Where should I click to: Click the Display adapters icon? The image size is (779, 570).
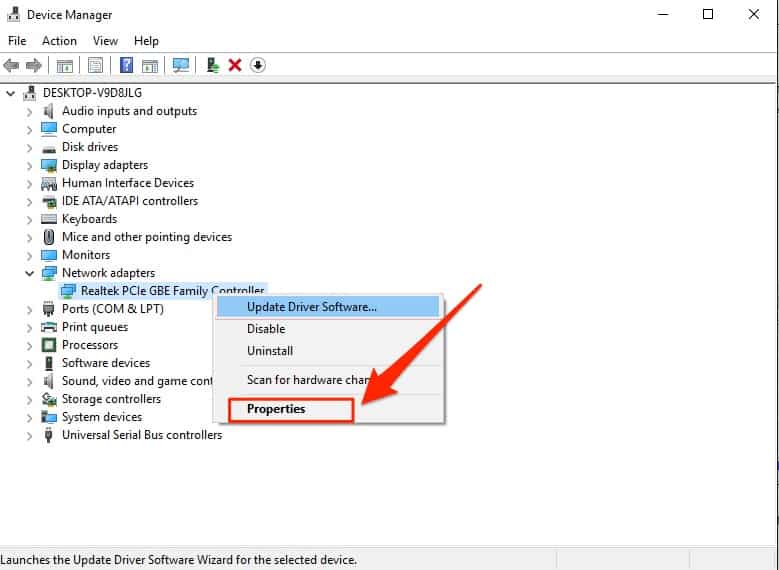point(49,165)
